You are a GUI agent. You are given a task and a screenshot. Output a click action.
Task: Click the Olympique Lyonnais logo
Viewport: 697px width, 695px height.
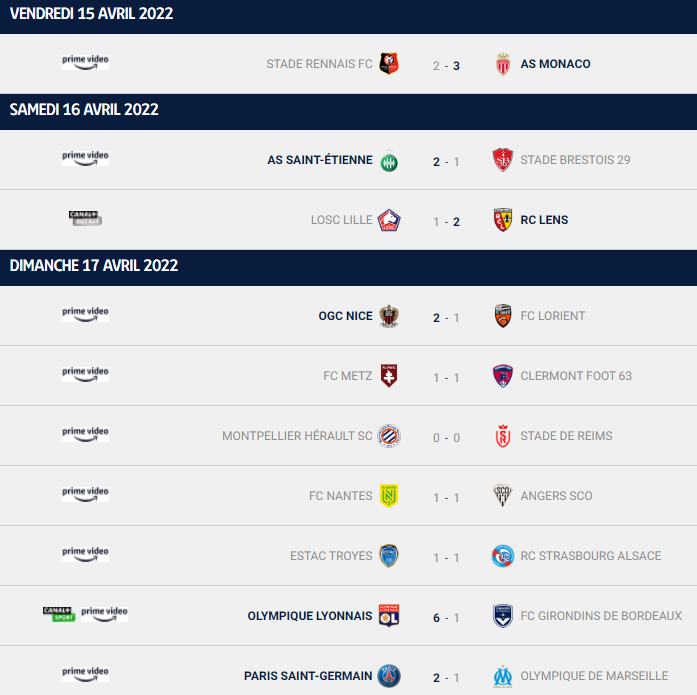[389, 616]
